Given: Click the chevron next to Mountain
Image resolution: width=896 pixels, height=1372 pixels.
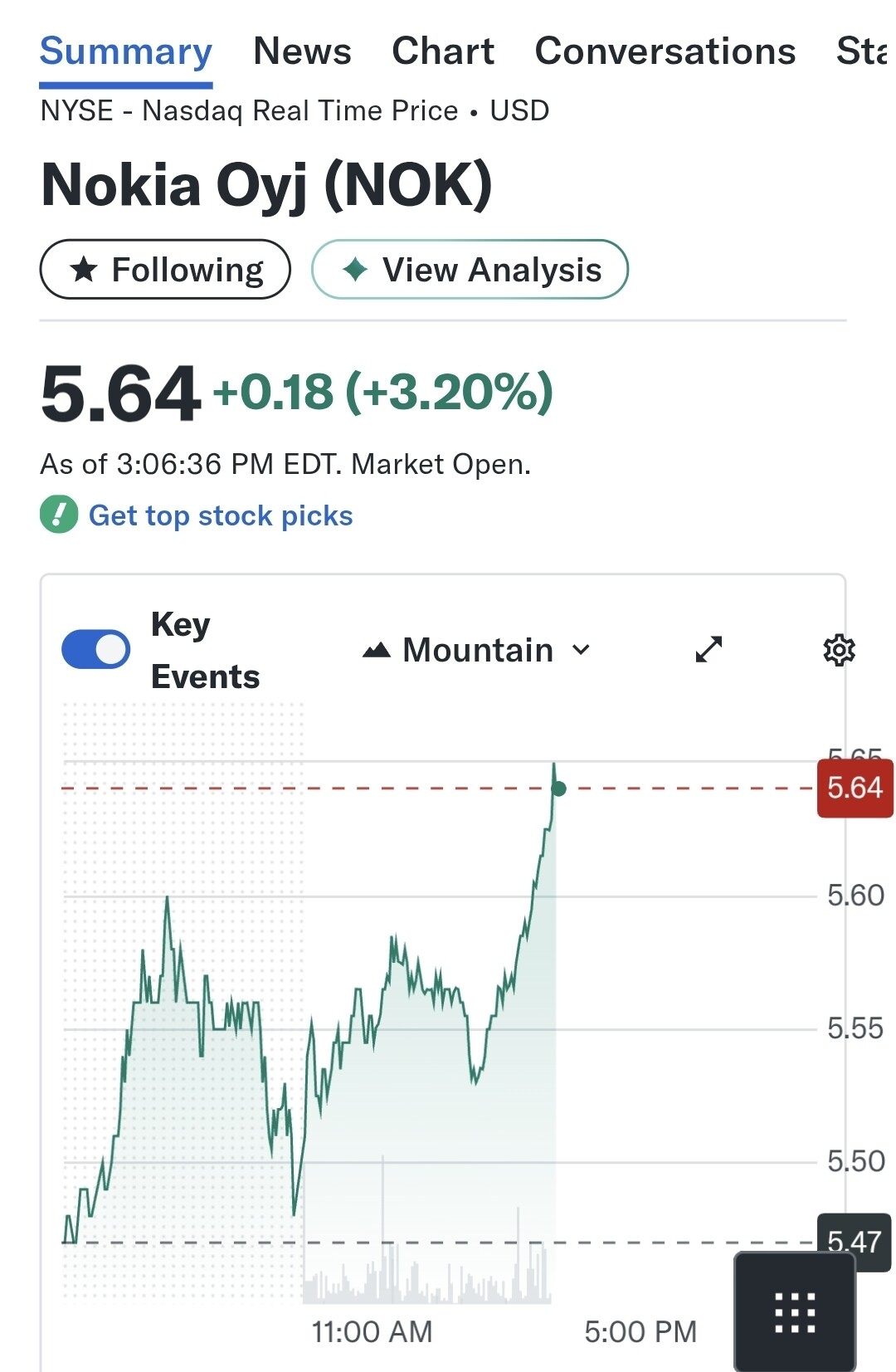Looking at the screenshot, I should 582,650.
